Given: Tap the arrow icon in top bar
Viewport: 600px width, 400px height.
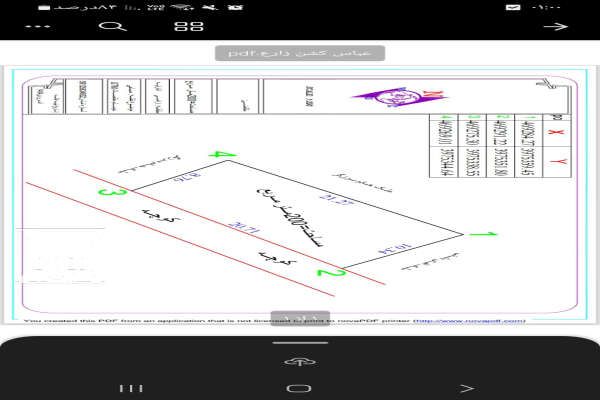Looking at the screenshot, I should (x=556, y=26).
